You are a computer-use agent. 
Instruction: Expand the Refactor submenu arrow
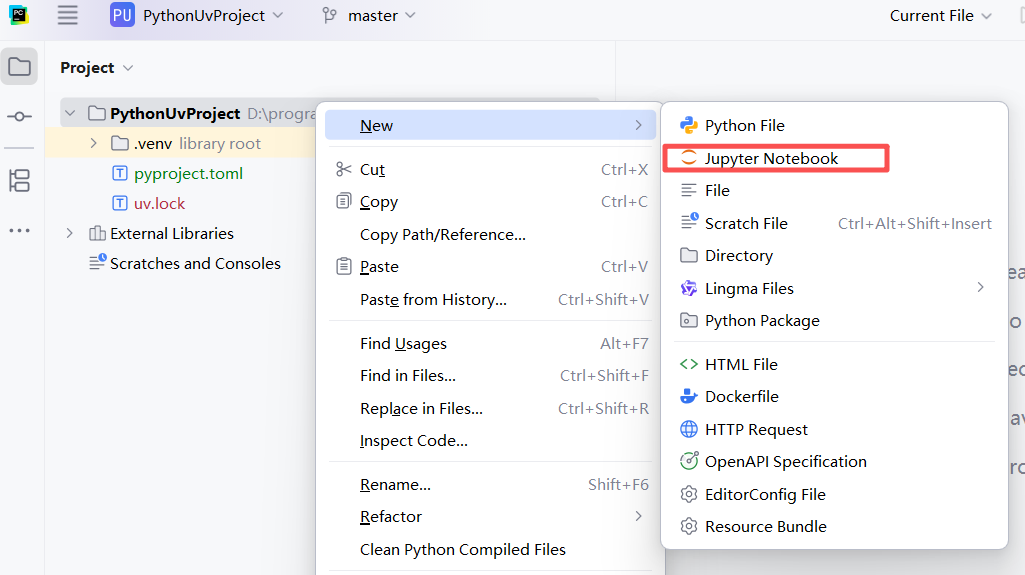639,516
